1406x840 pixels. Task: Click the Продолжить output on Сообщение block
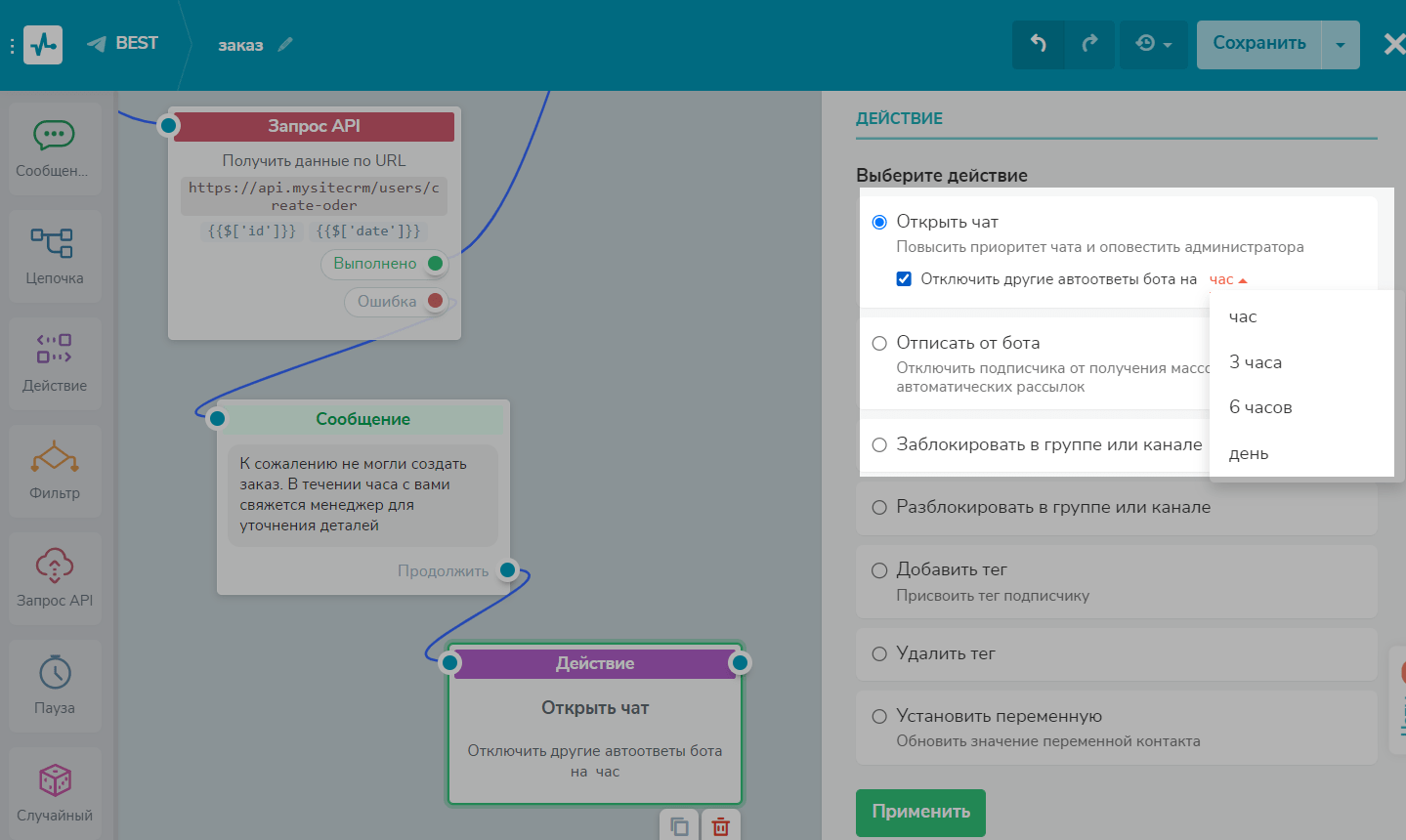tap(507, 570)
